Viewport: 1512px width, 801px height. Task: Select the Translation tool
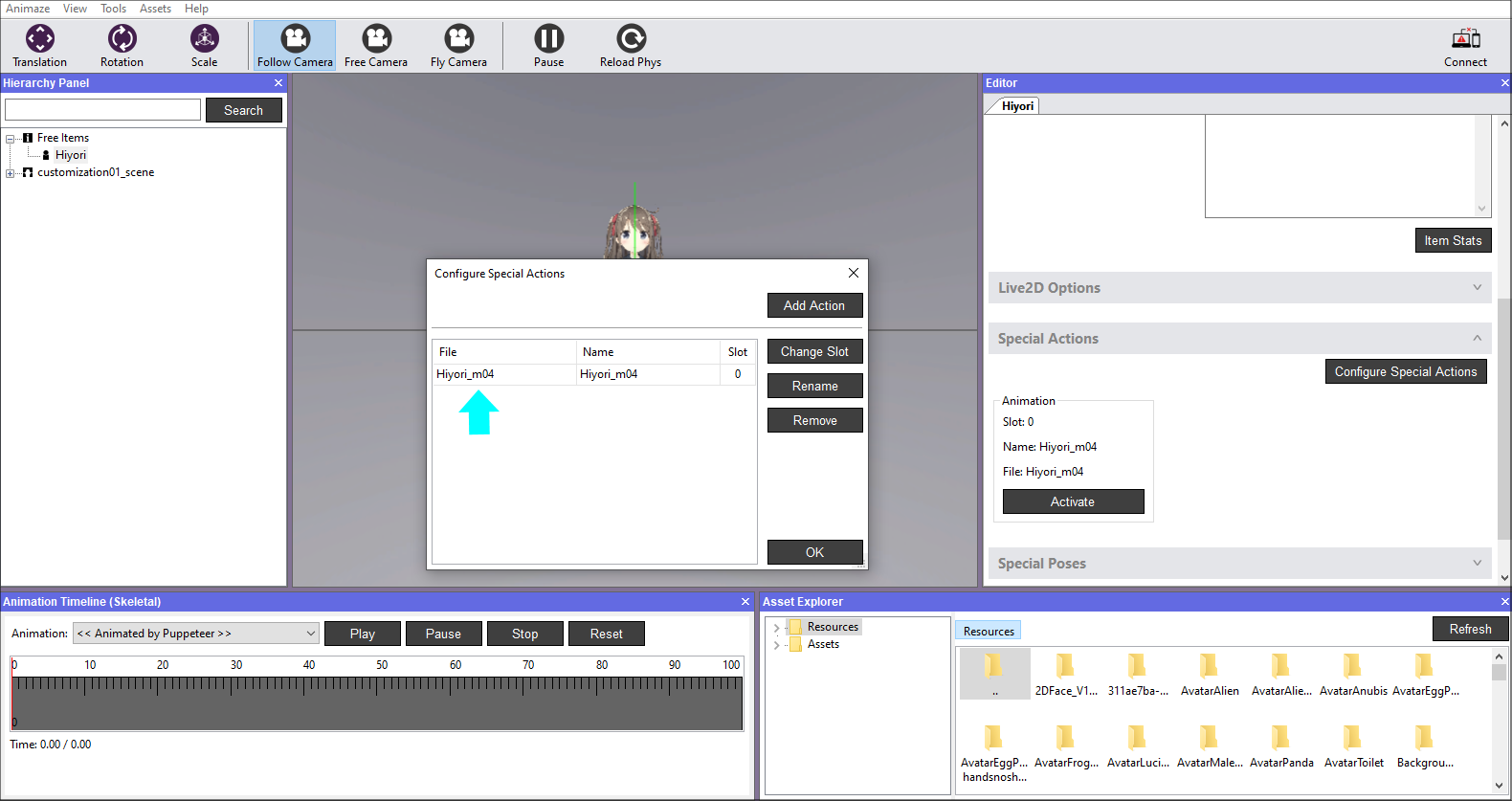pyautogui.click(x=40, y=46)
